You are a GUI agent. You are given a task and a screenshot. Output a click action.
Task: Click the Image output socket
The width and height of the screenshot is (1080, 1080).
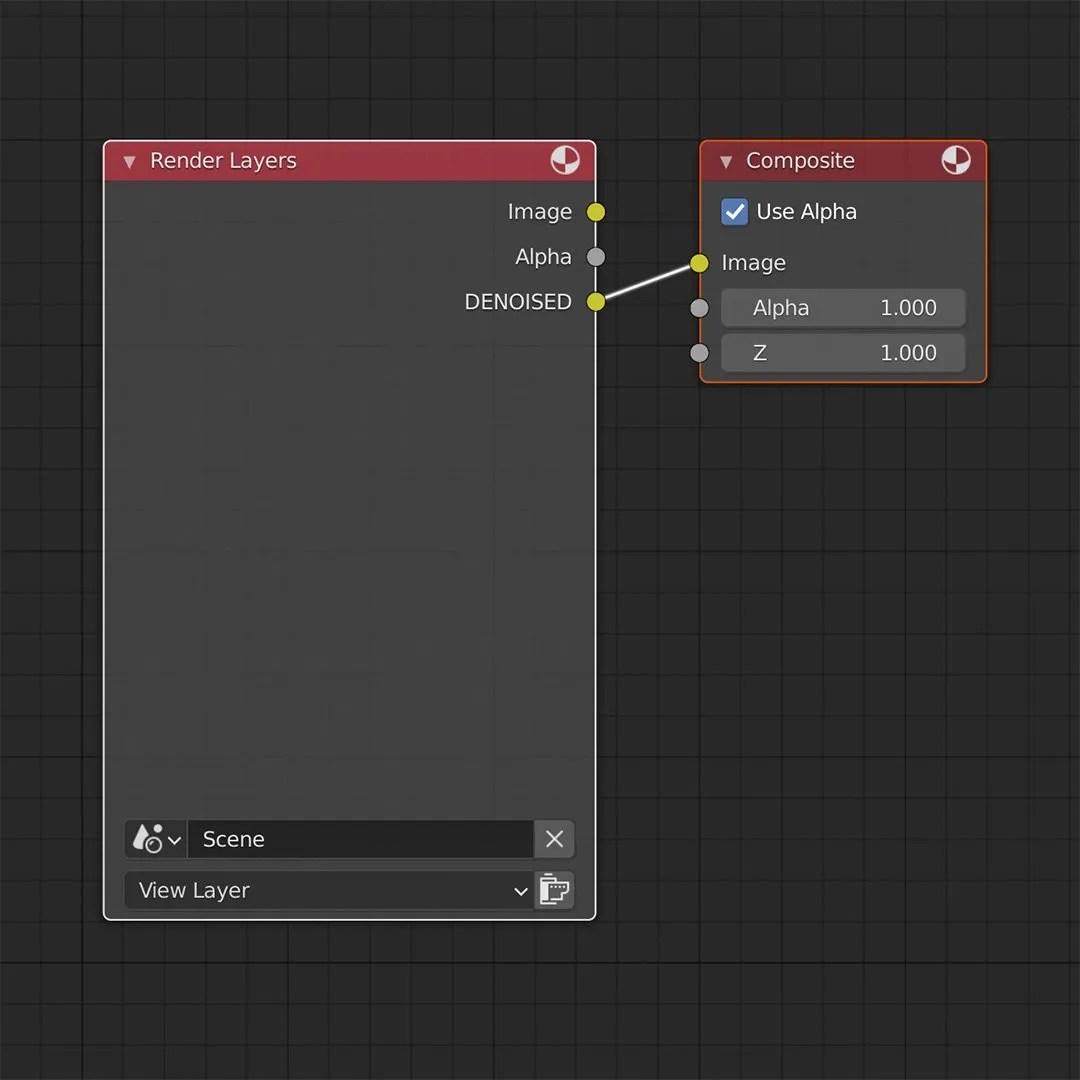click(x=595, y=212)
